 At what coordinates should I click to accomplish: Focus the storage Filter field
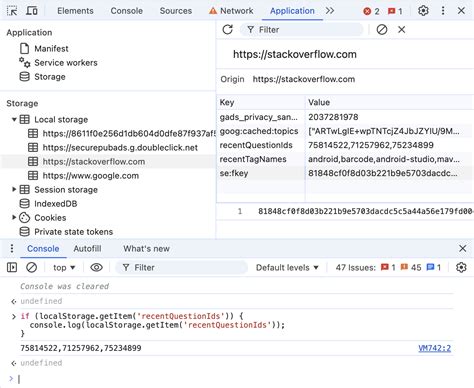302,30
